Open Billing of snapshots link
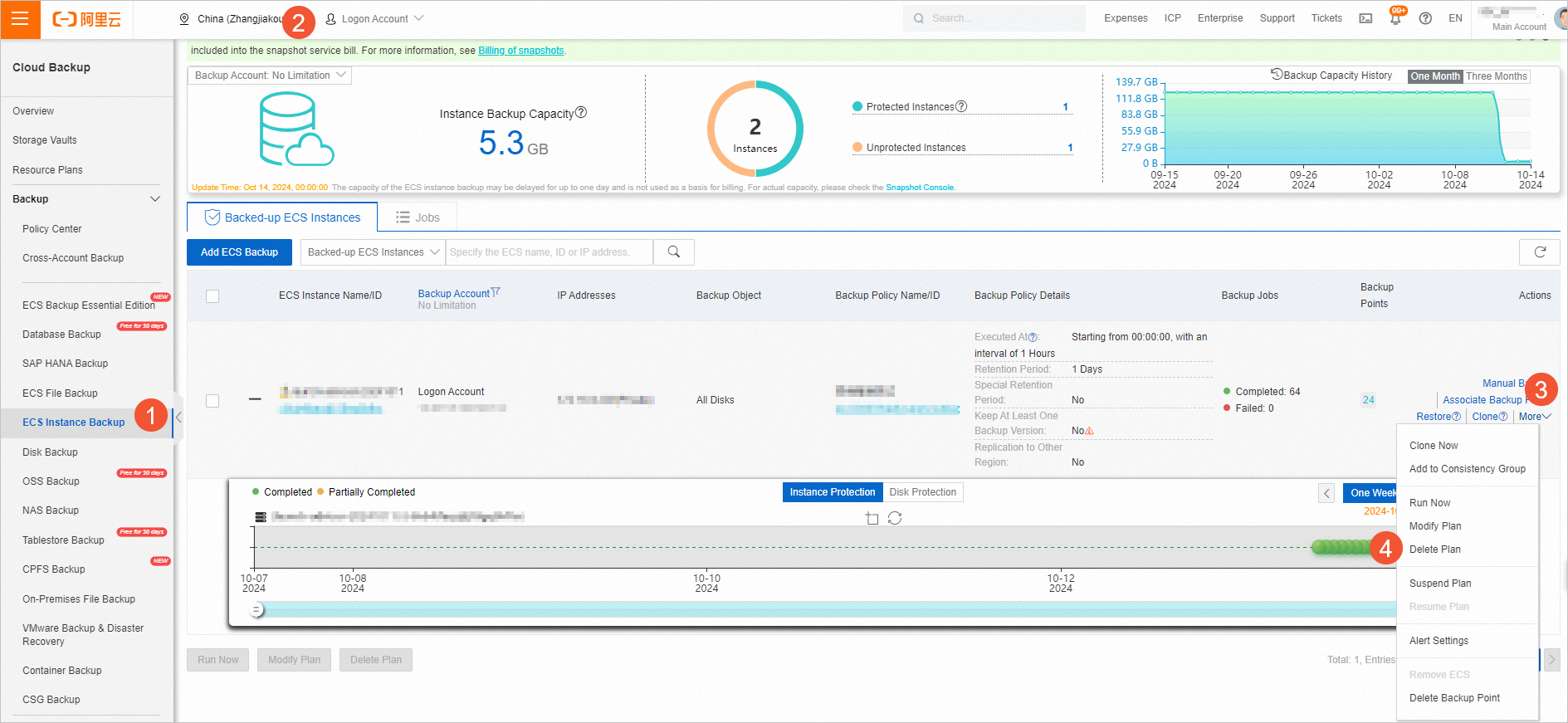Screen dimensions: 1568x723 point(520,51)
